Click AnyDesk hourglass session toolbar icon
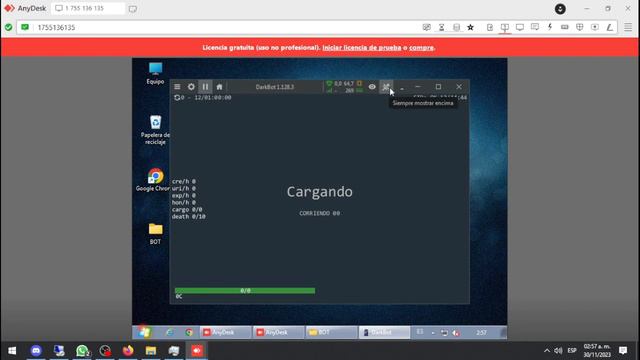The height and width of the screenshot is (360, 640). (x=441, y=27)
